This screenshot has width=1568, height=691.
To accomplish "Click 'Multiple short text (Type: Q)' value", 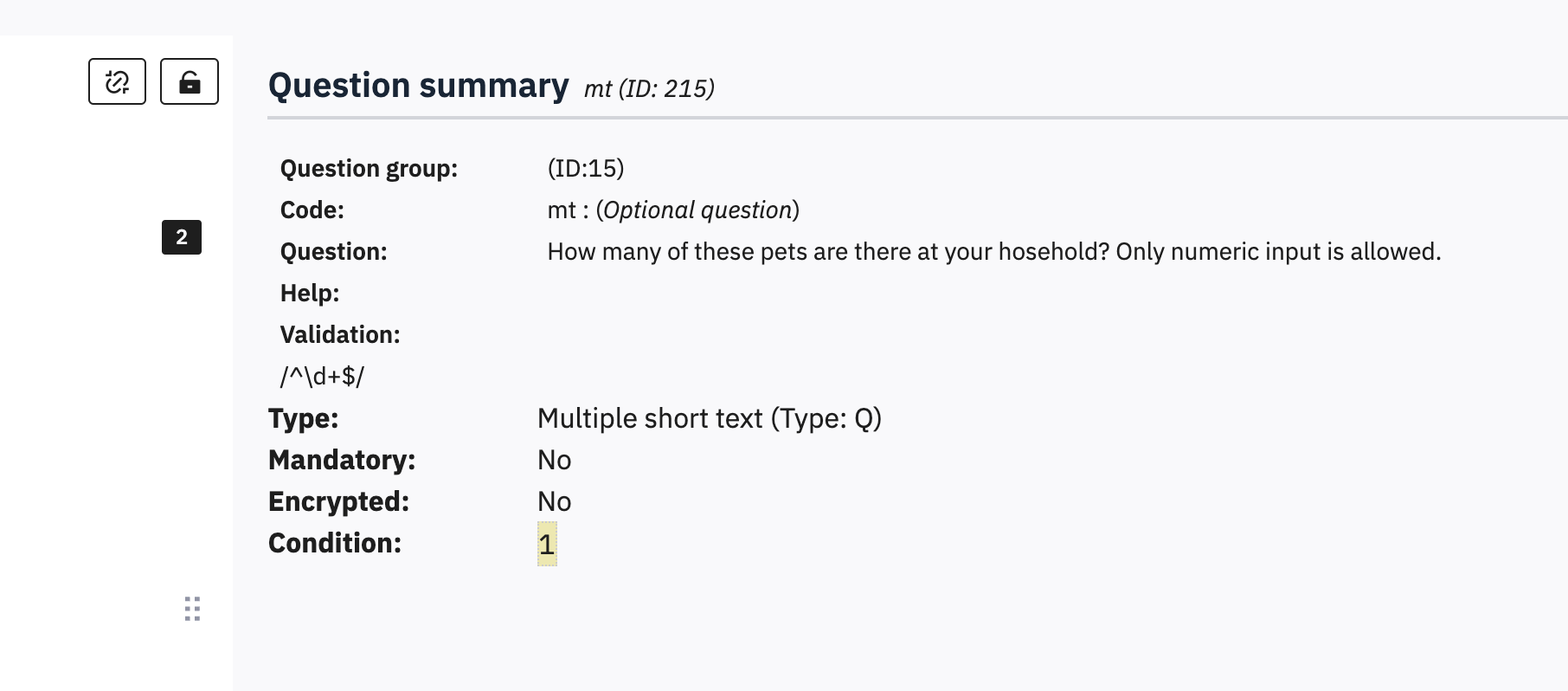I will tap(709, 418).
